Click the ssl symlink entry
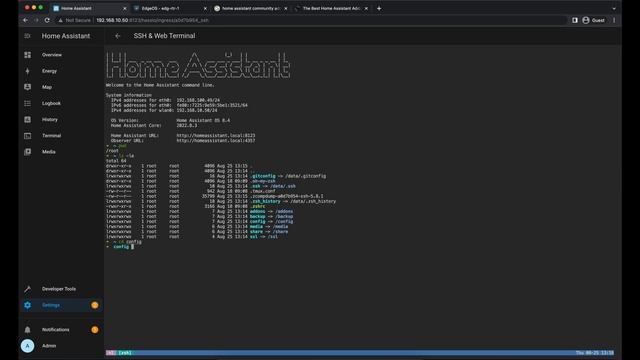The height and width of the screenshot is (360, 640). coord(254,236)
